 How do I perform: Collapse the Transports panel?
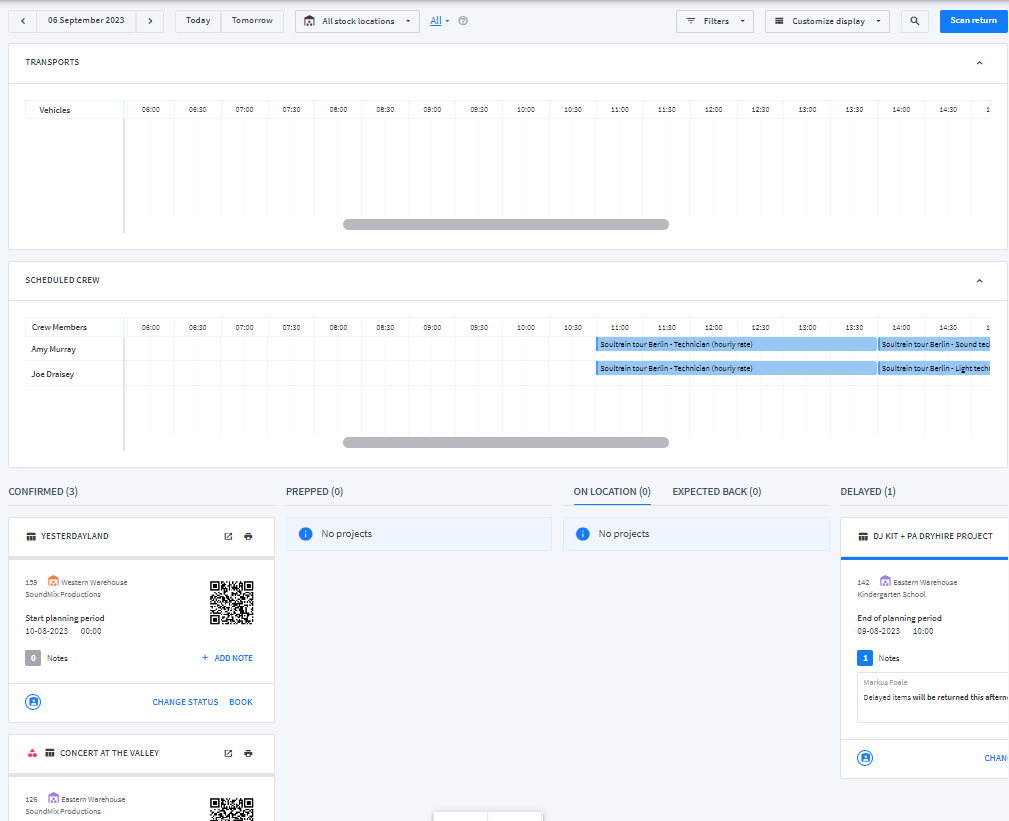point(979,63)
